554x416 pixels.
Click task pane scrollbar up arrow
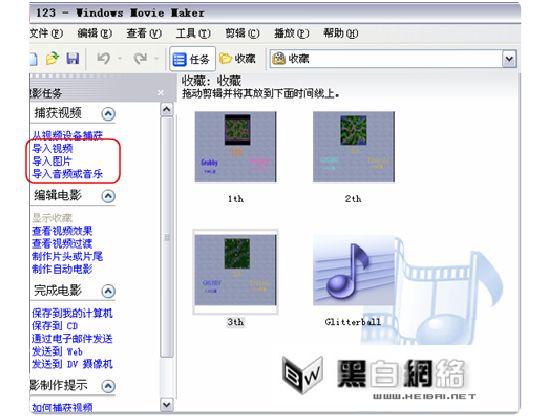click(x=167, y=109)
